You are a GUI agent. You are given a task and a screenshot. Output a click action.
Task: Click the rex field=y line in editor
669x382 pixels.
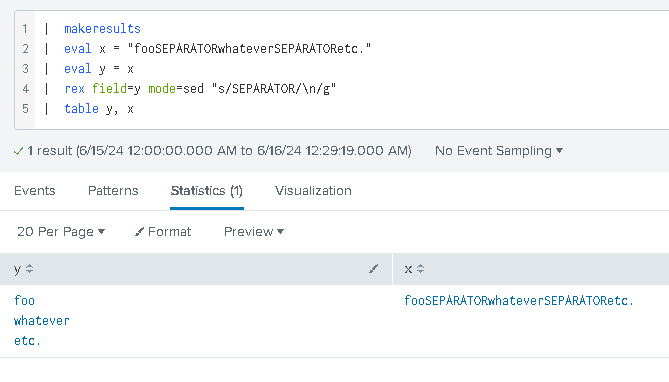click(x=200, y=89)
